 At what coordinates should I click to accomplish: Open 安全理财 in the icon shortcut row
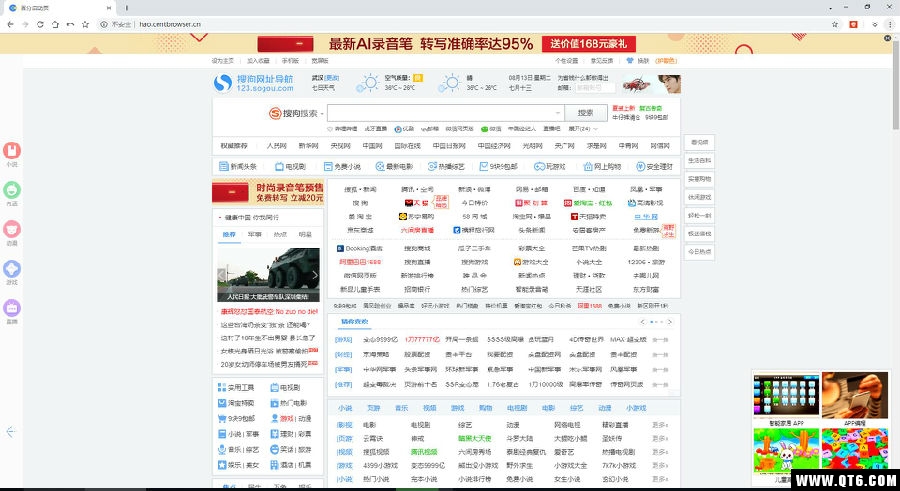pos(654,167)
